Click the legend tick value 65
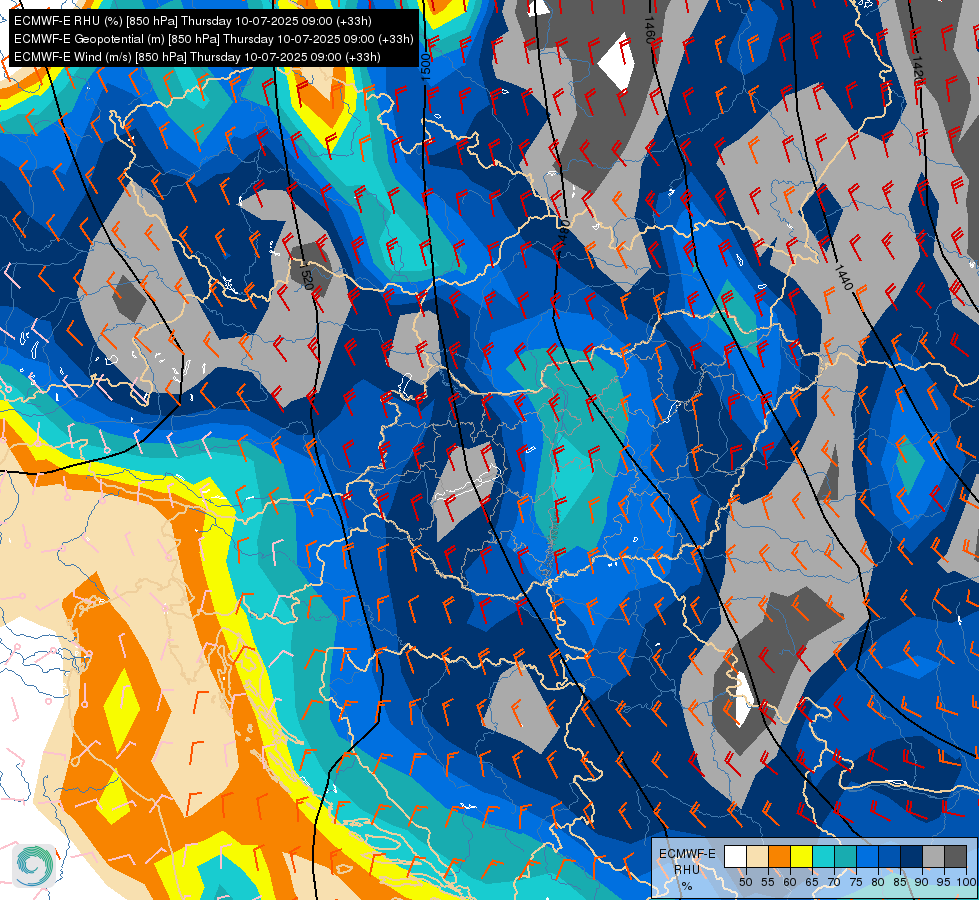 pos(812,882)
